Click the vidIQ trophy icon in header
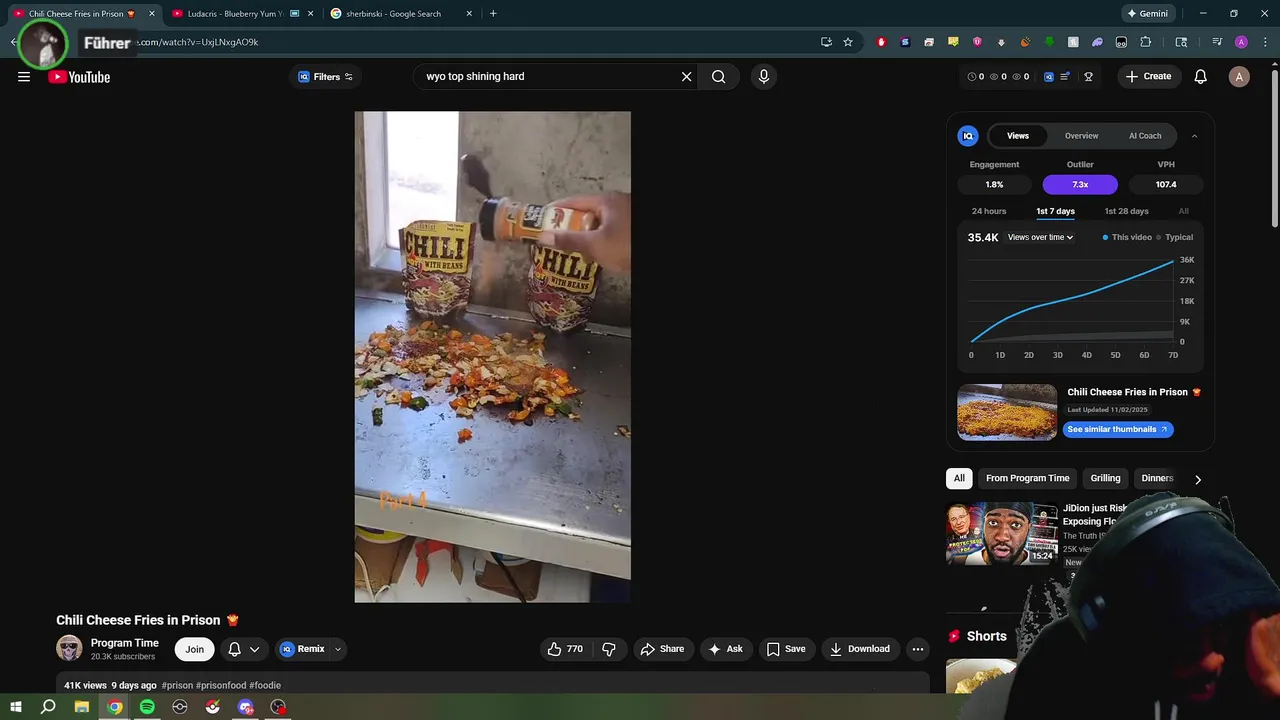This screenshot has height=720, width=1280. tap(1088, 77)
